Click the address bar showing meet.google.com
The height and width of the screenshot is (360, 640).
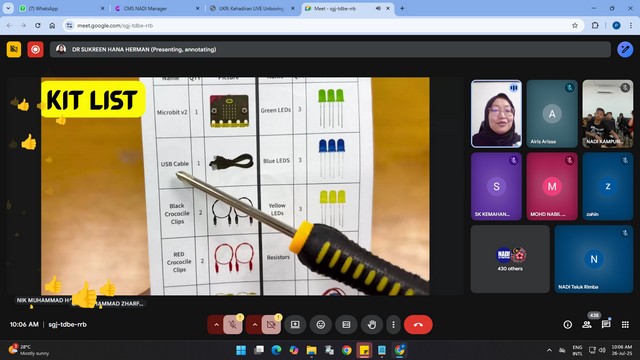coord(318,25)
